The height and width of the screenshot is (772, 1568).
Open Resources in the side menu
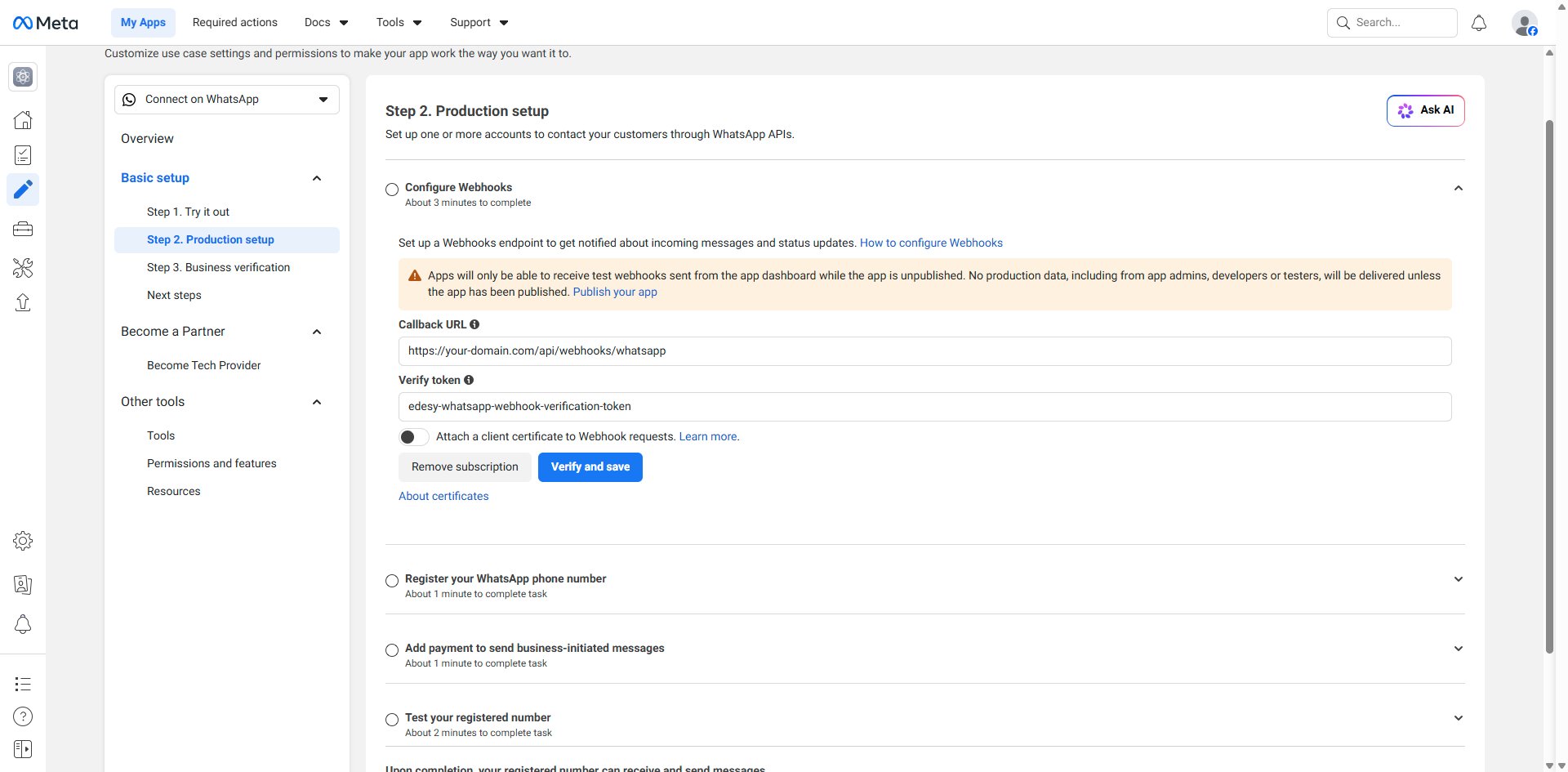coord(173,491)
